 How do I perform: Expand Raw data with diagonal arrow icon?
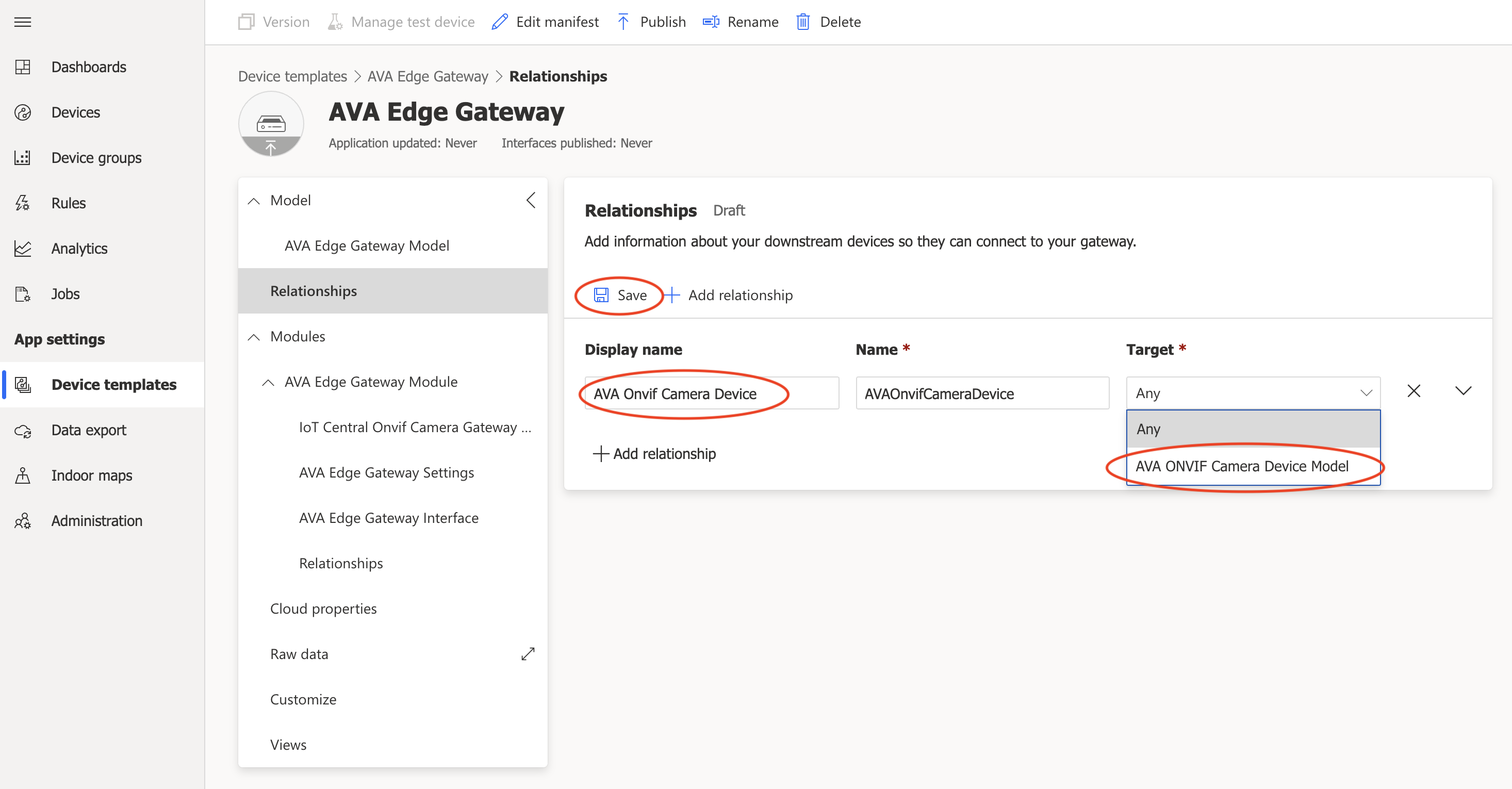point(528,654)
